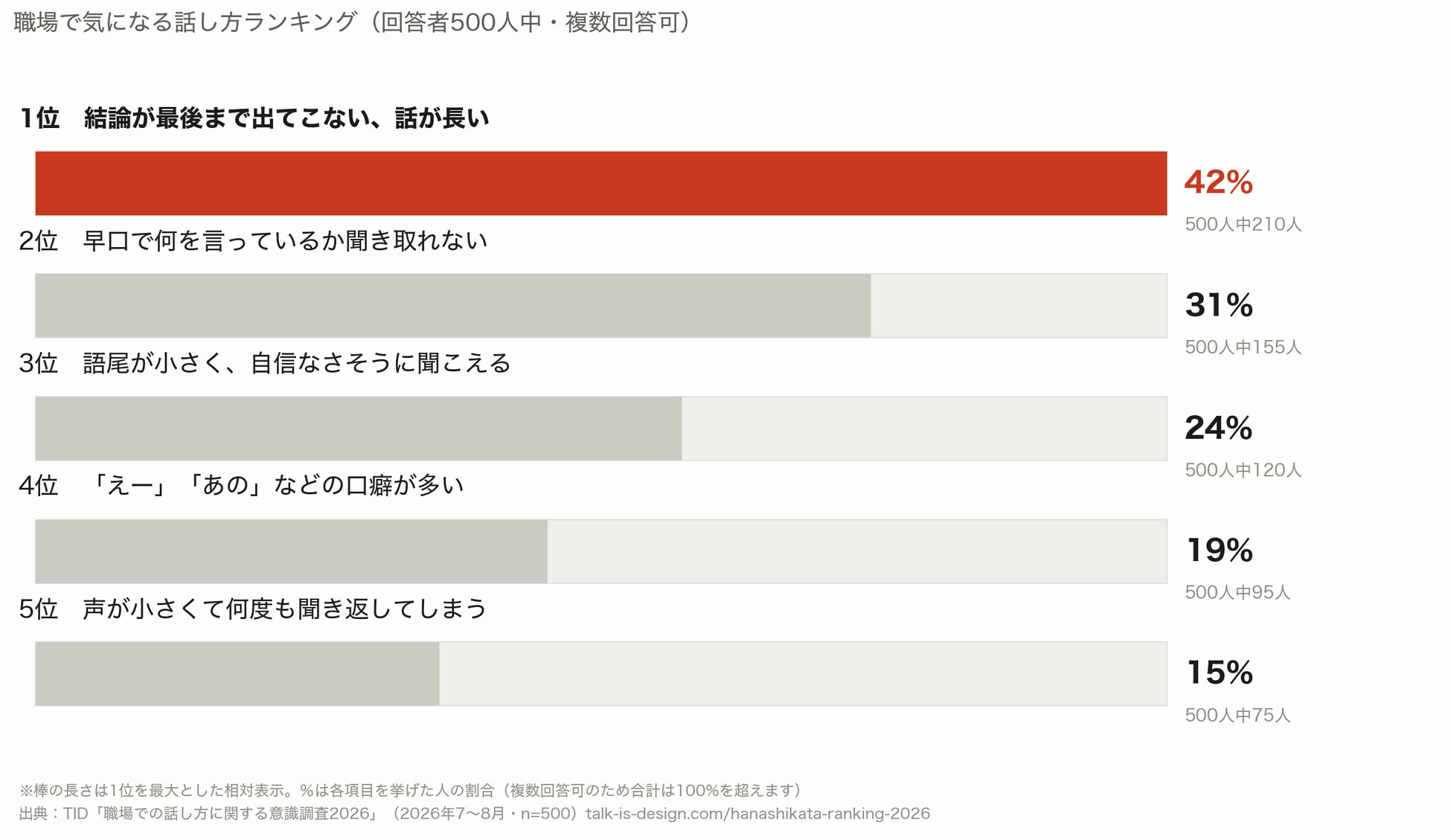Click the red 42% value

coord(1219,182)
